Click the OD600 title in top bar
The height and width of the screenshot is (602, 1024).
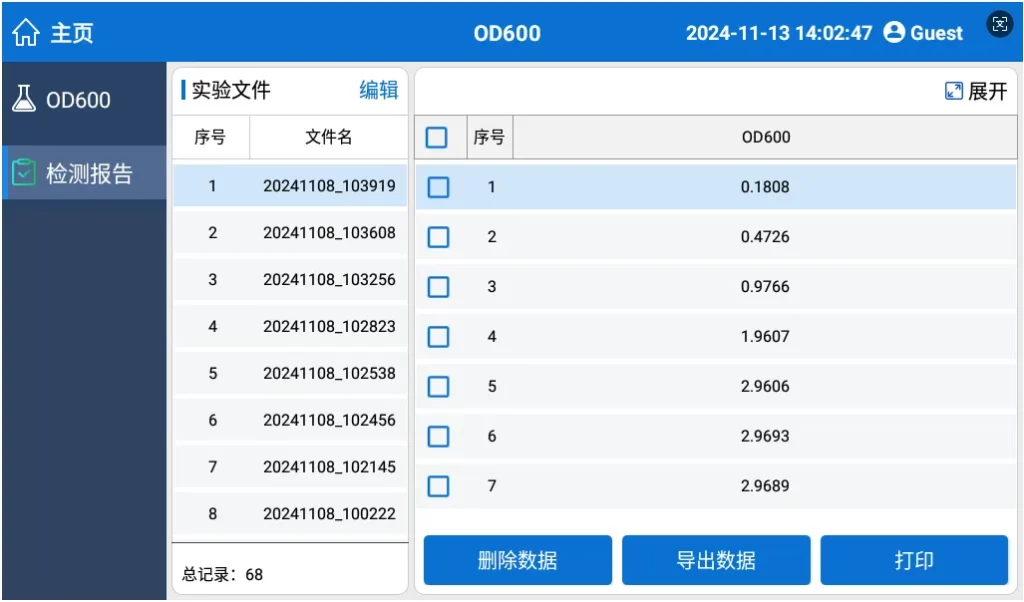click(x=507, y=33)
